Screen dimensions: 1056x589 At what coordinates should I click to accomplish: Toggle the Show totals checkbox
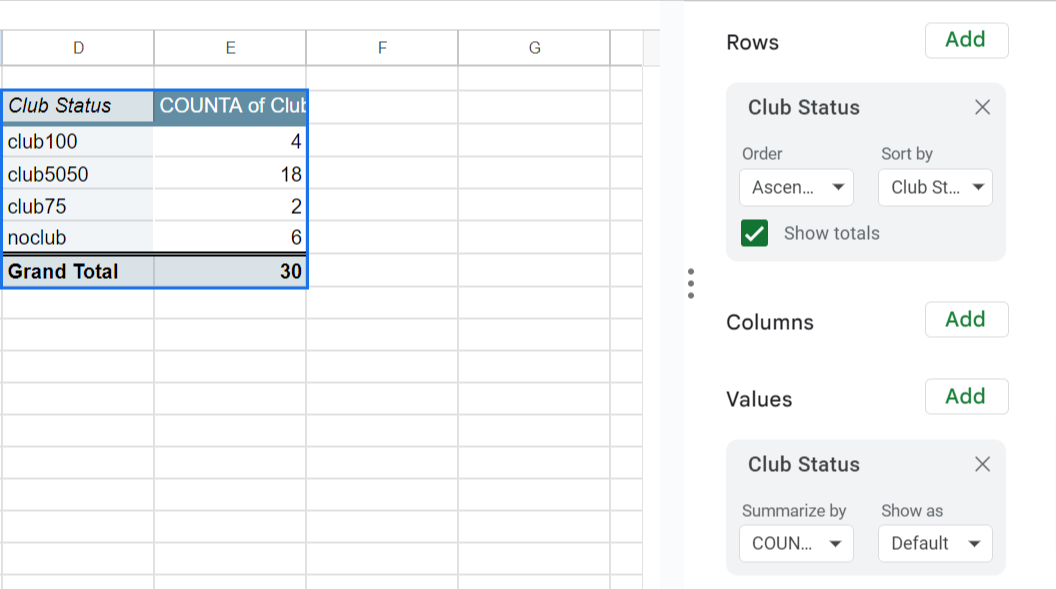[755, 233]
